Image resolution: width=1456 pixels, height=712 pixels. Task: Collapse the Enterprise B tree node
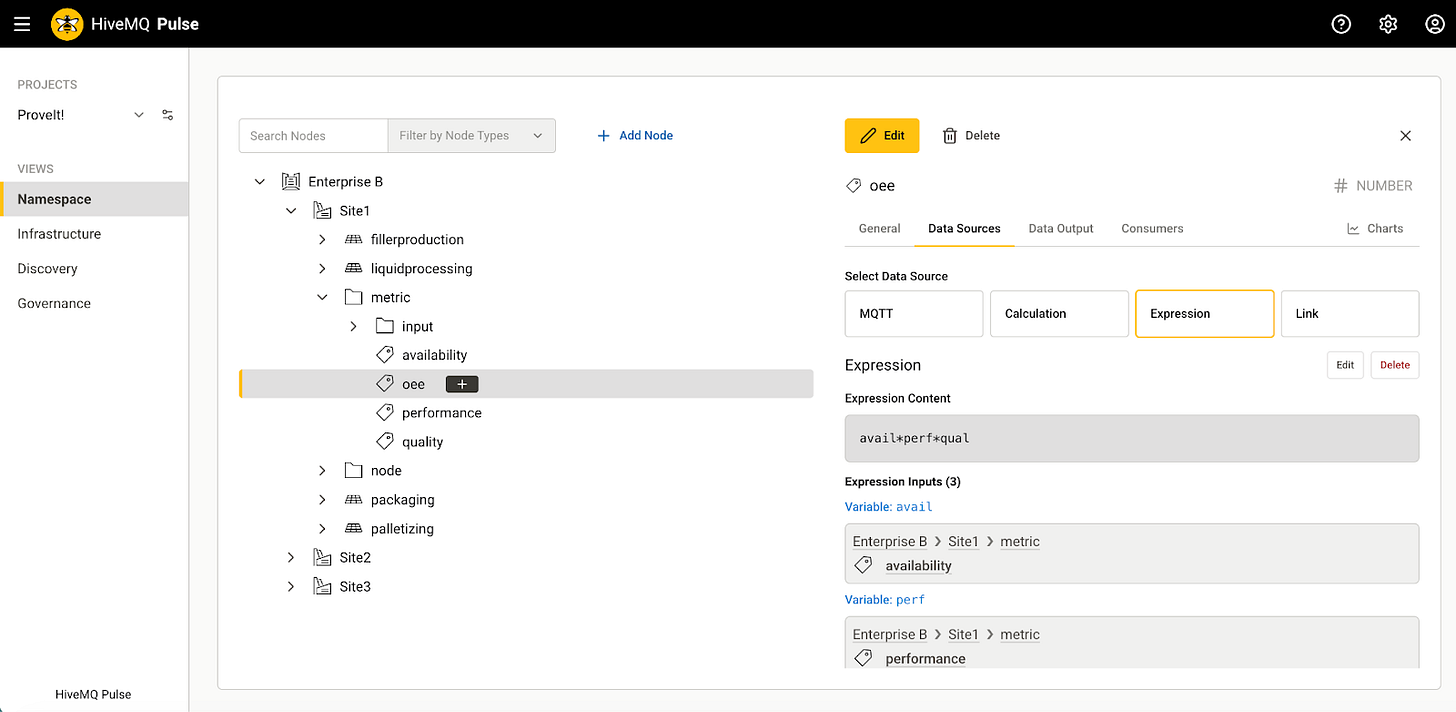260,182
